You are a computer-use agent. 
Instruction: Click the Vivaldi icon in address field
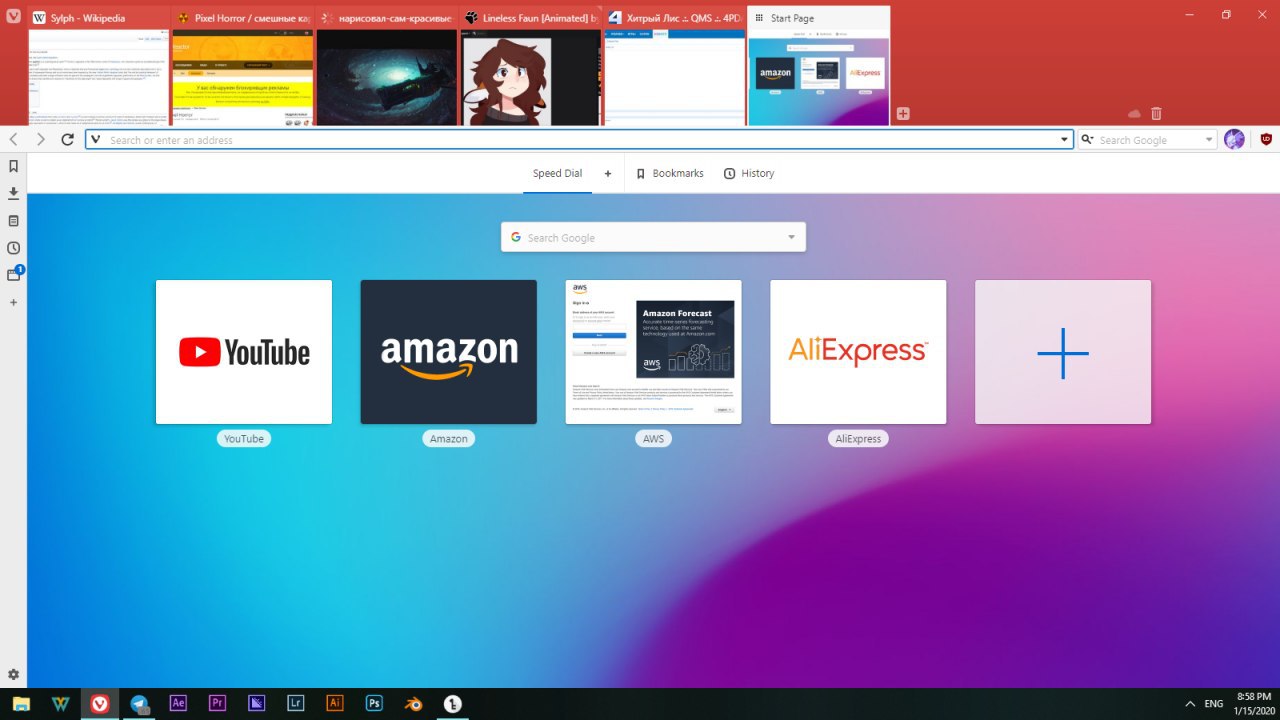coord(96,140)
